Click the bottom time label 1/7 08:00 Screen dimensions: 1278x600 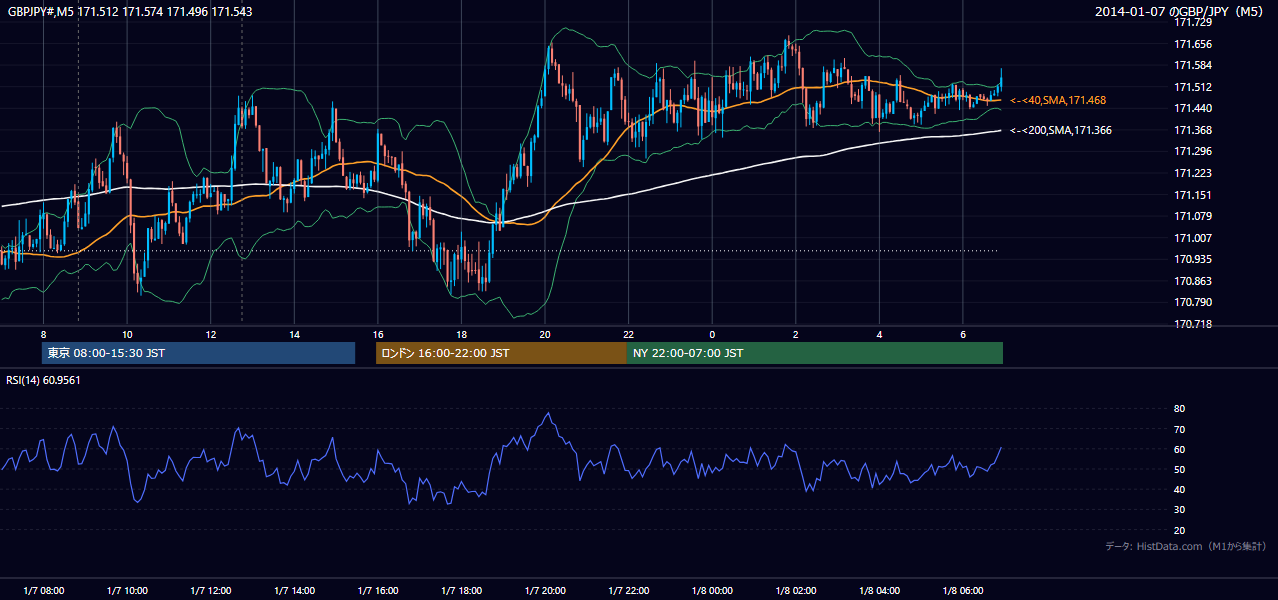tap(43, 591)
